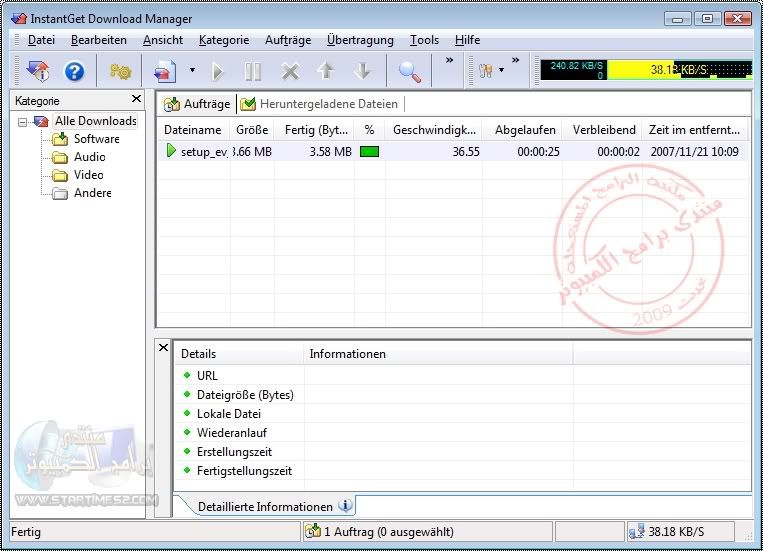Move job down with down arrow

(362, 72)
